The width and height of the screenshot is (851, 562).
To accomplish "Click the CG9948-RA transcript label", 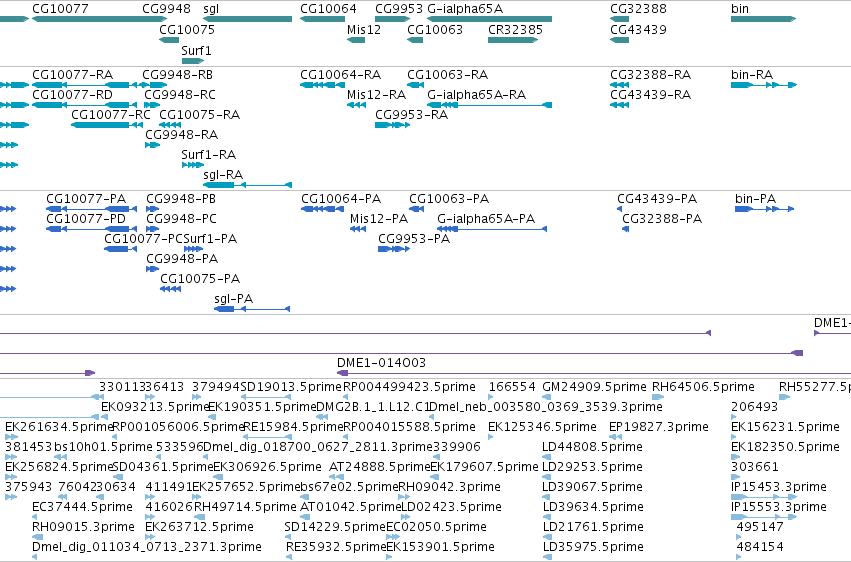I will tap(182, 135).
